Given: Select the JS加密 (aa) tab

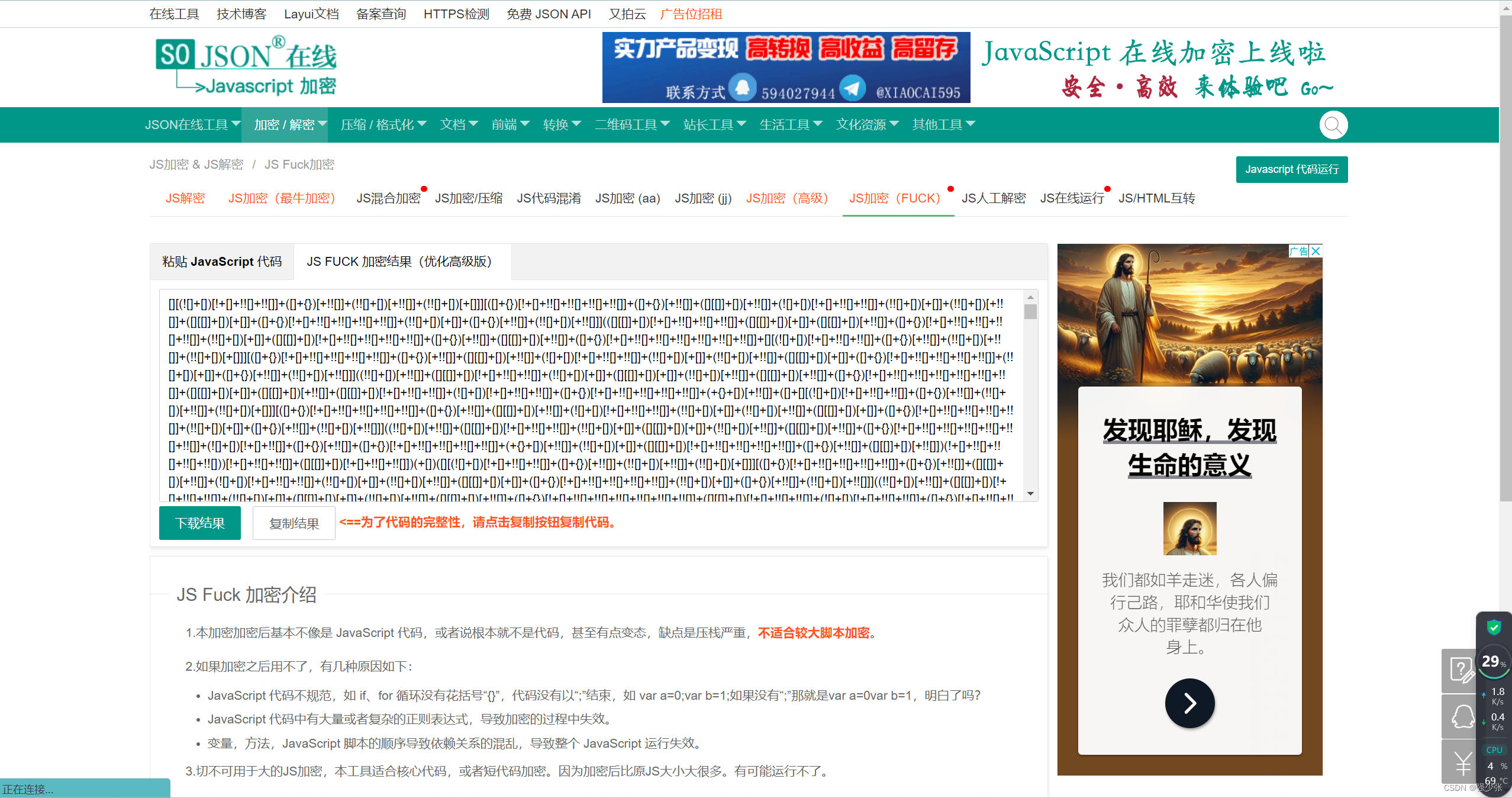Looking at the screenshot, I should coord(627,198).
